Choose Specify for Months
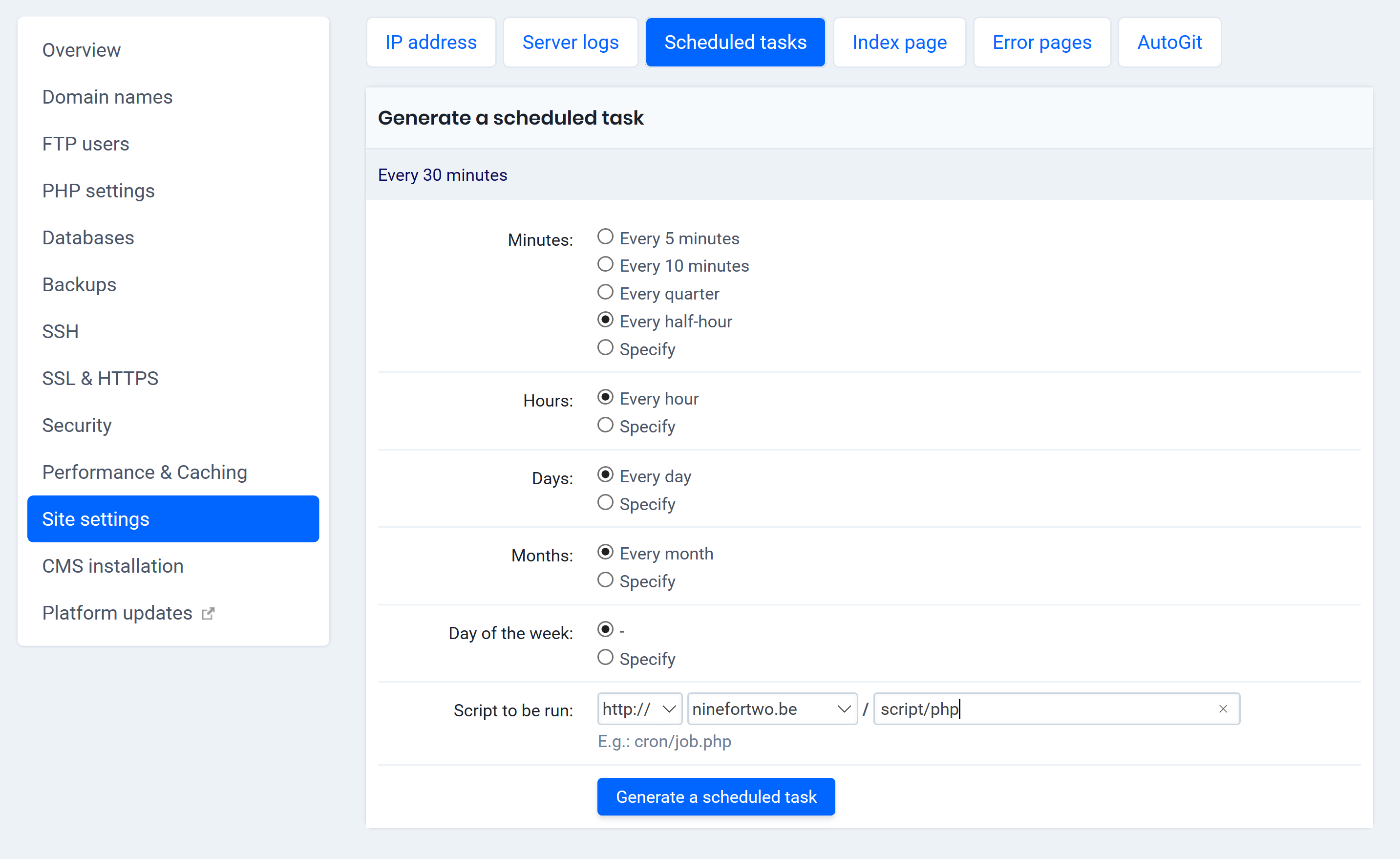The image size is (1400, 859). [x=605, y=580]
